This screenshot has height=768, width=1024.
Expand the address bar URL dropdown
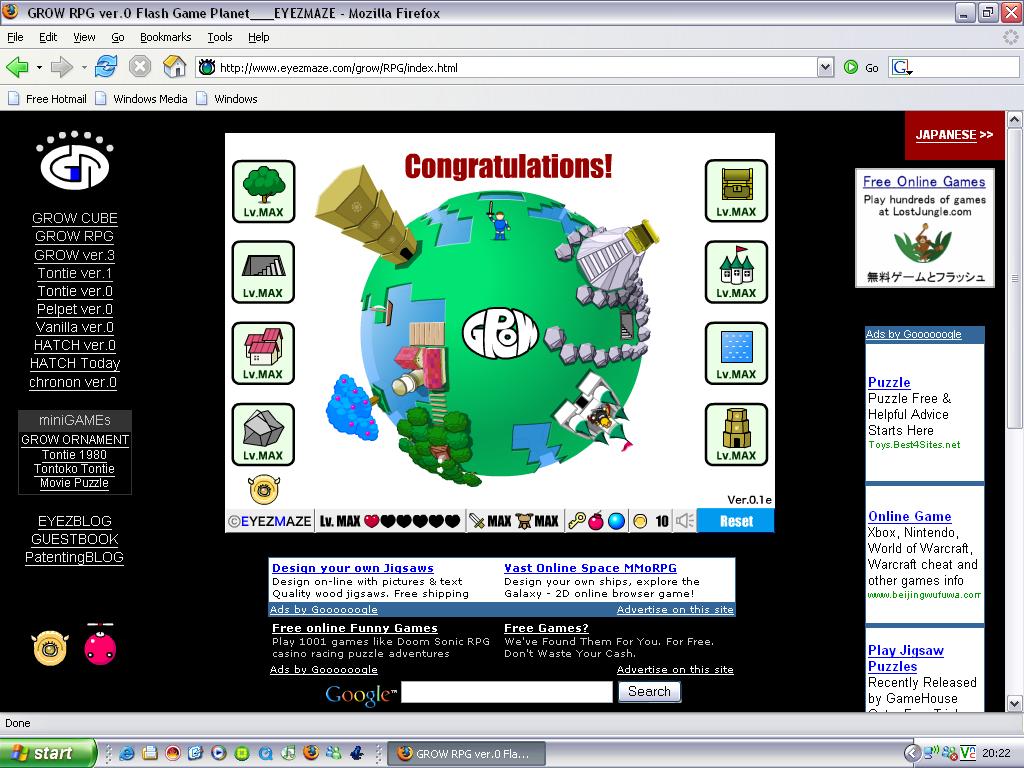[825, 67]
